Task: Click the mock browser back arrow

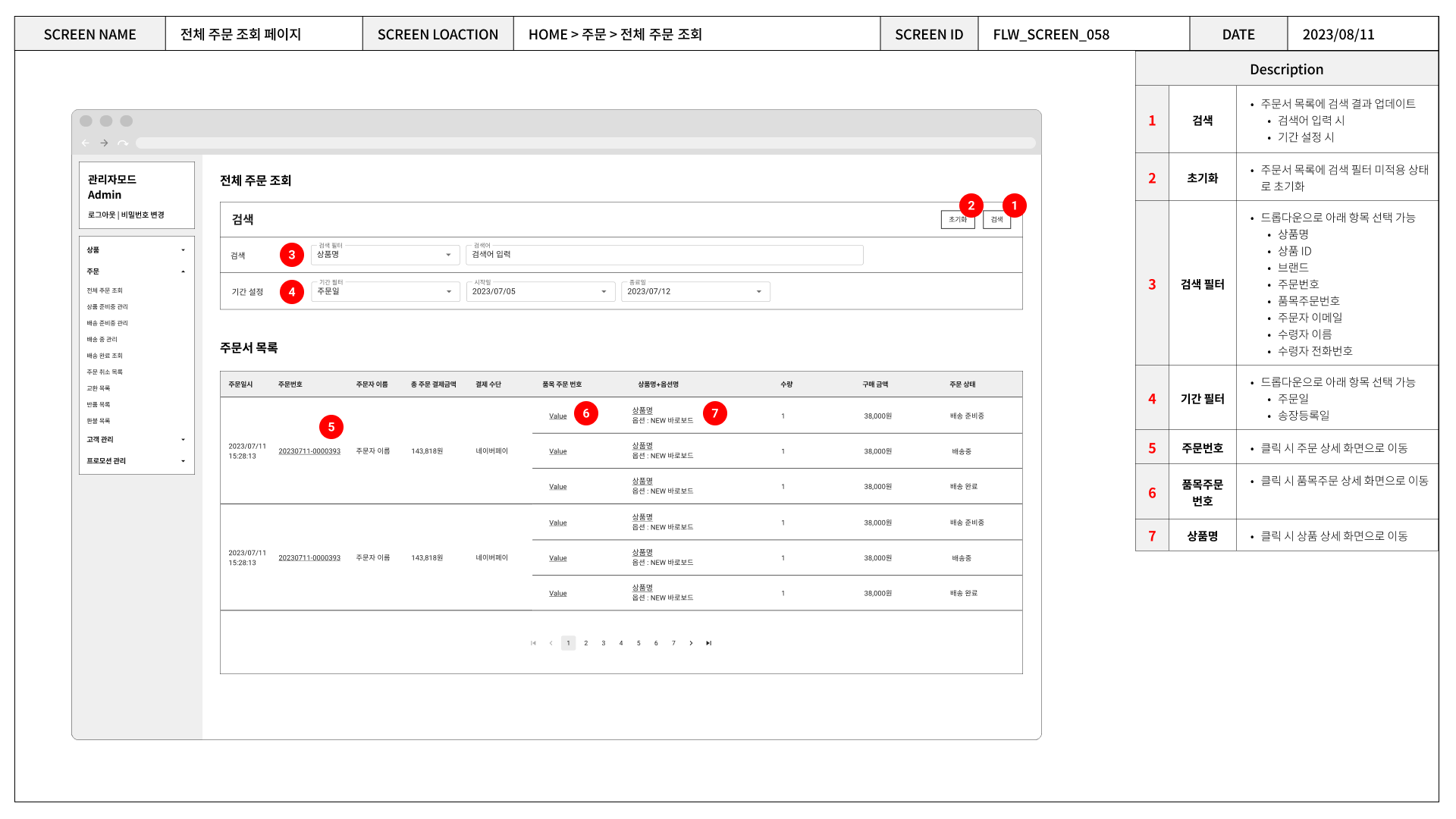Action: click(86, 143)
